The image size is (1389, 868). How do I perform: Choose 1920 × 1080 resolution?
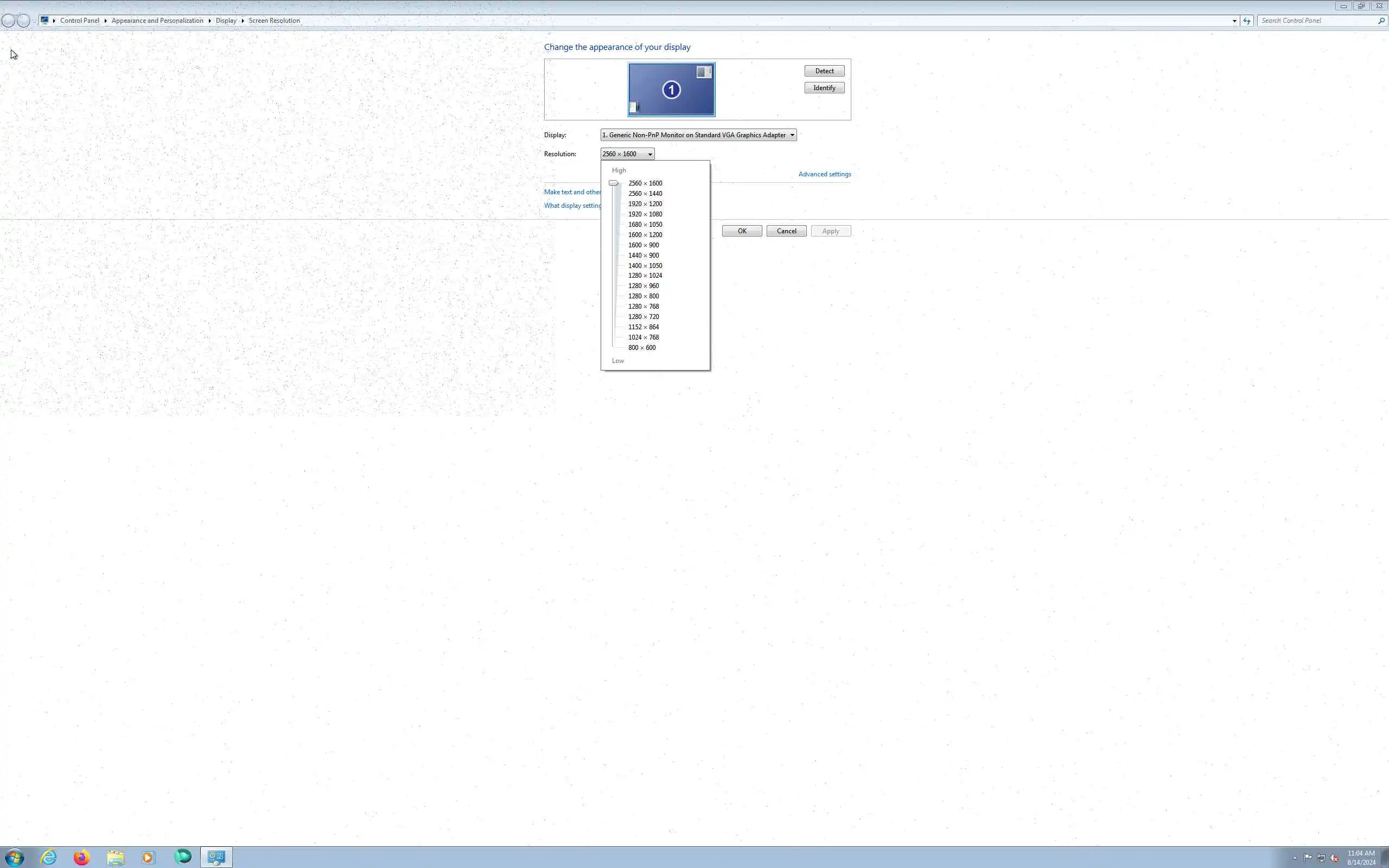click(x=645, y=214)
